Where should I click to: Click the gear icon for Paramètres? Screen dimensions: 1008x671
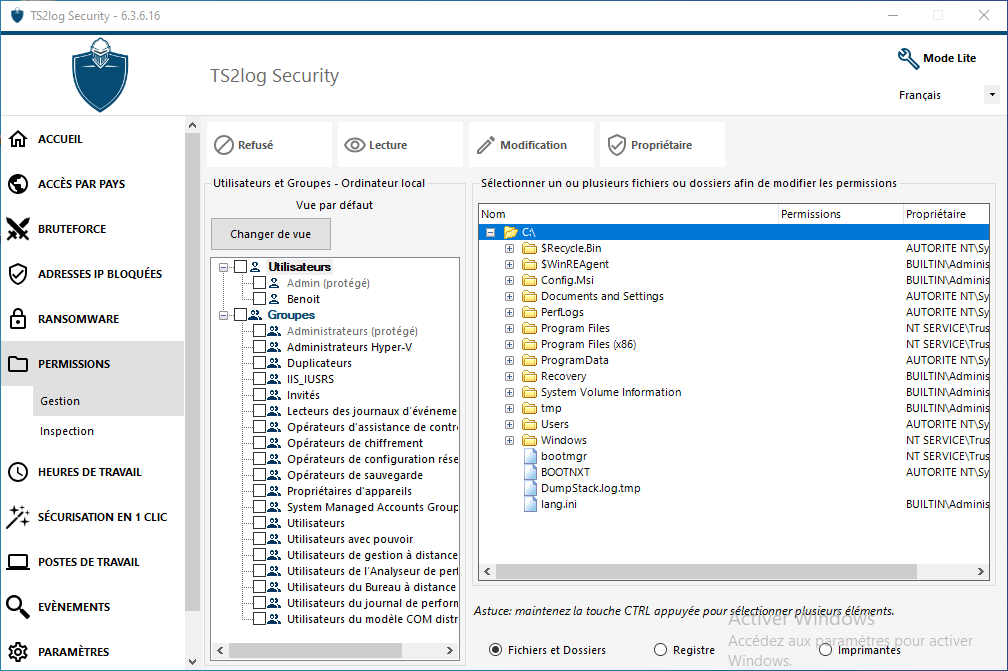18,652
